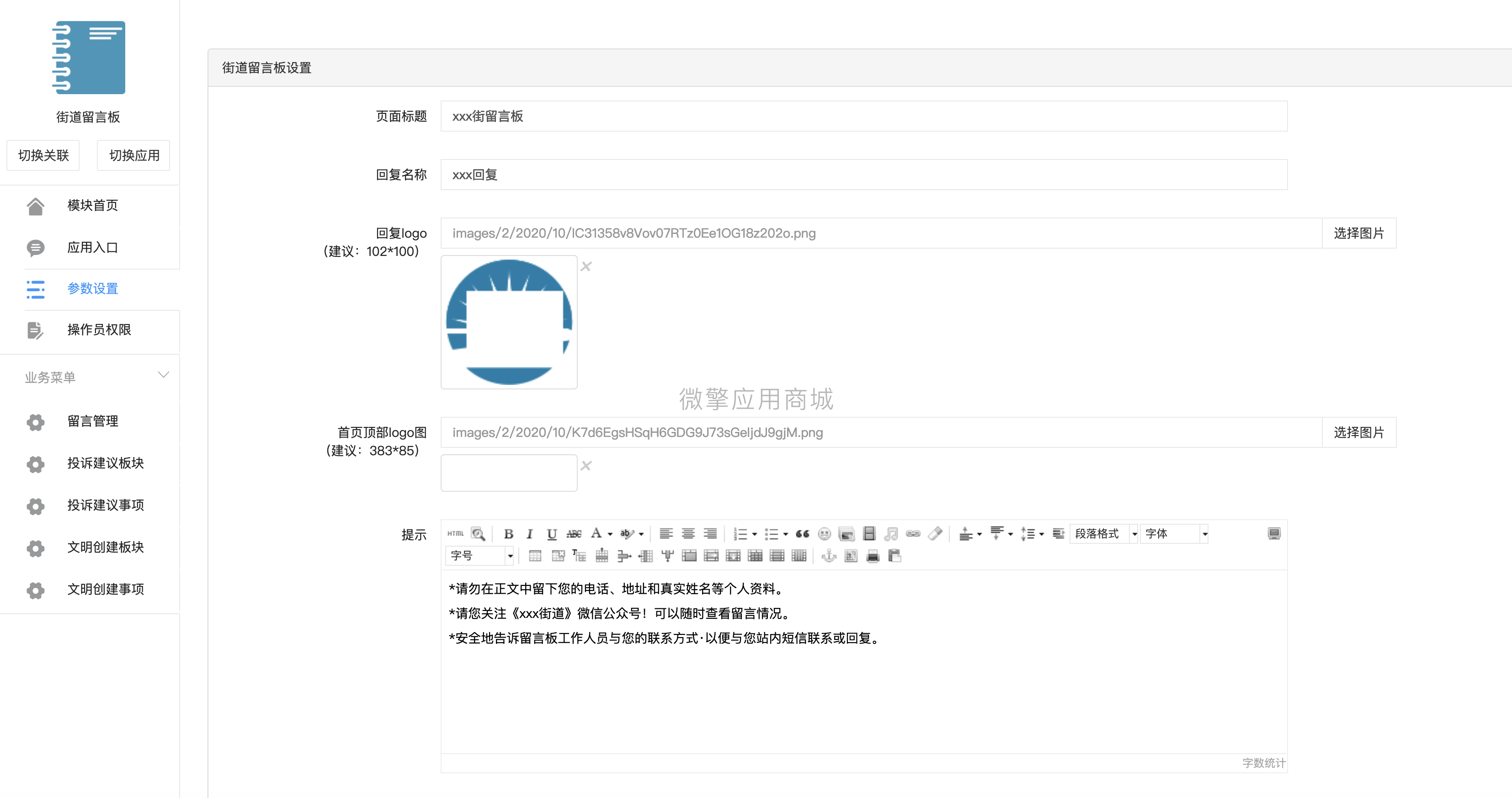
Task: Align text right in editor
Action: [710, 533]
